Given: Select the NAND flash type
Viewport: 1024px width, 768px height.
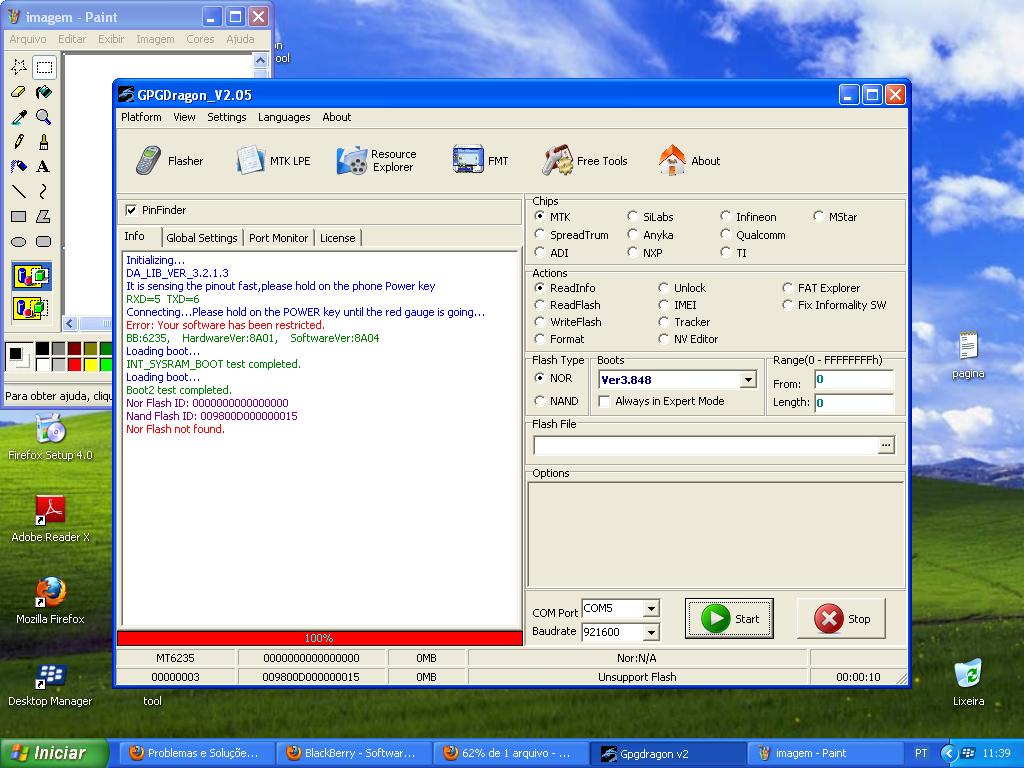Looking at the screenshot, I should pyautogui.click(x=539, y=401).
